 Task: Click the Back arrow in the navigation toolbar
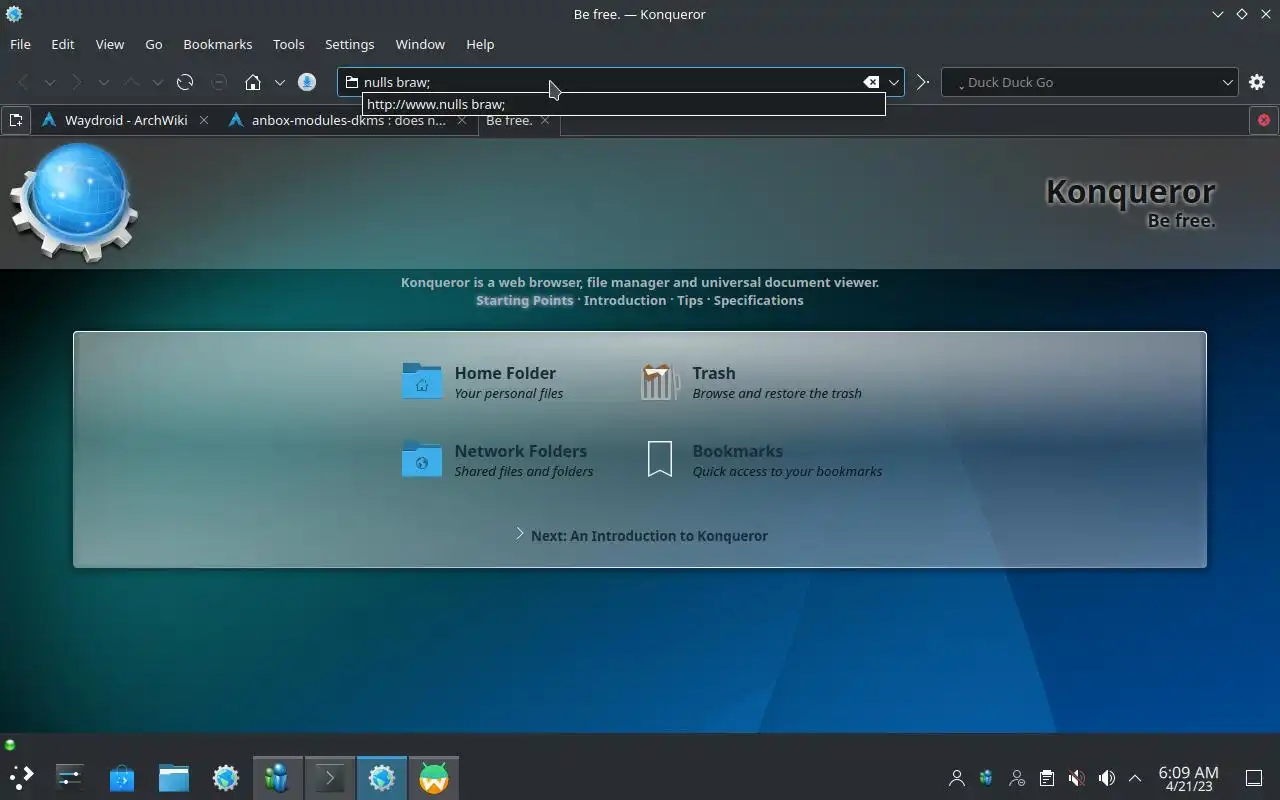(23, 83)
